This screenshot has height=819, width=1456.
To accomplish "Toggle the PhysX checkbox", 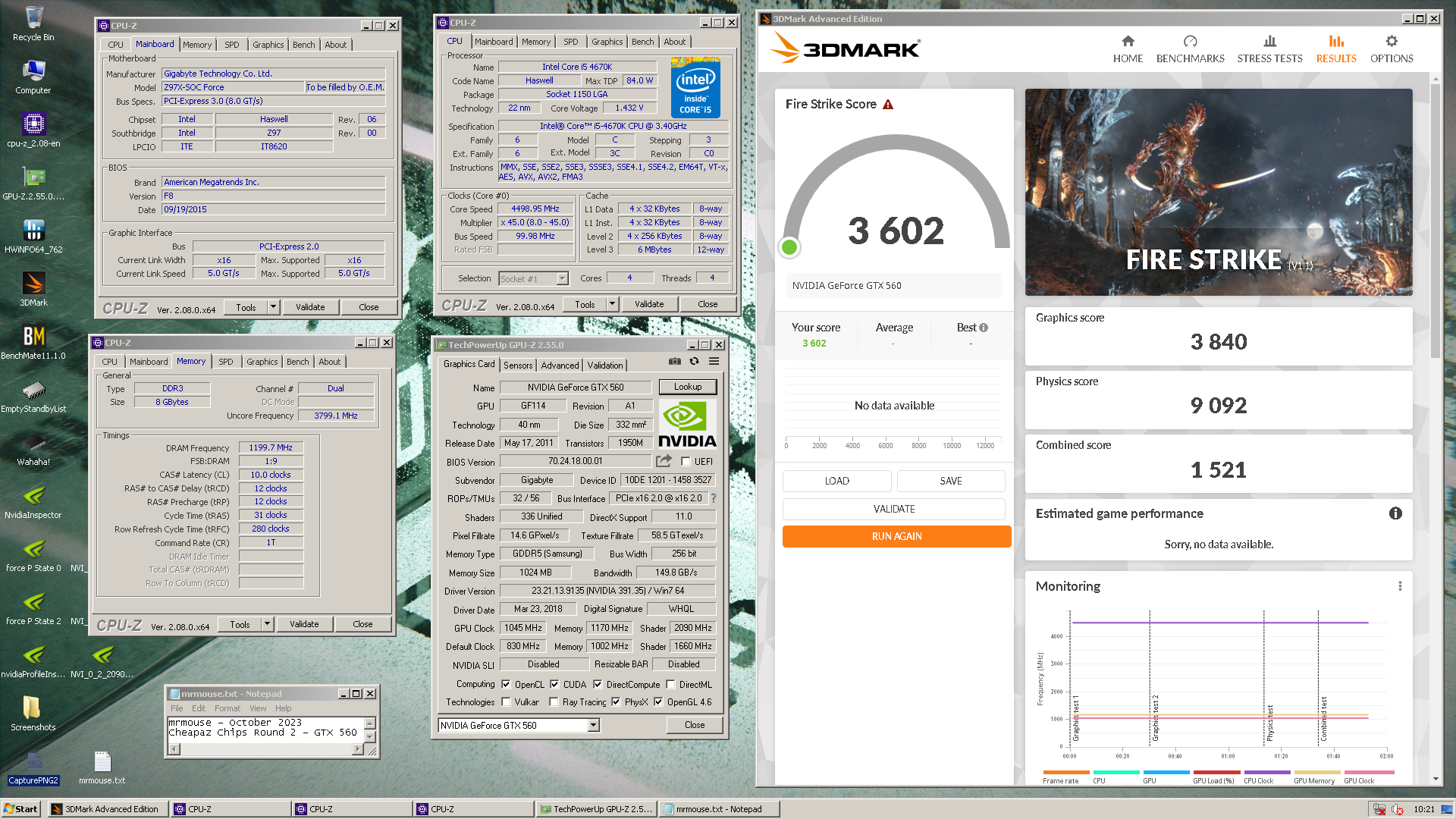I will (616, 702).
